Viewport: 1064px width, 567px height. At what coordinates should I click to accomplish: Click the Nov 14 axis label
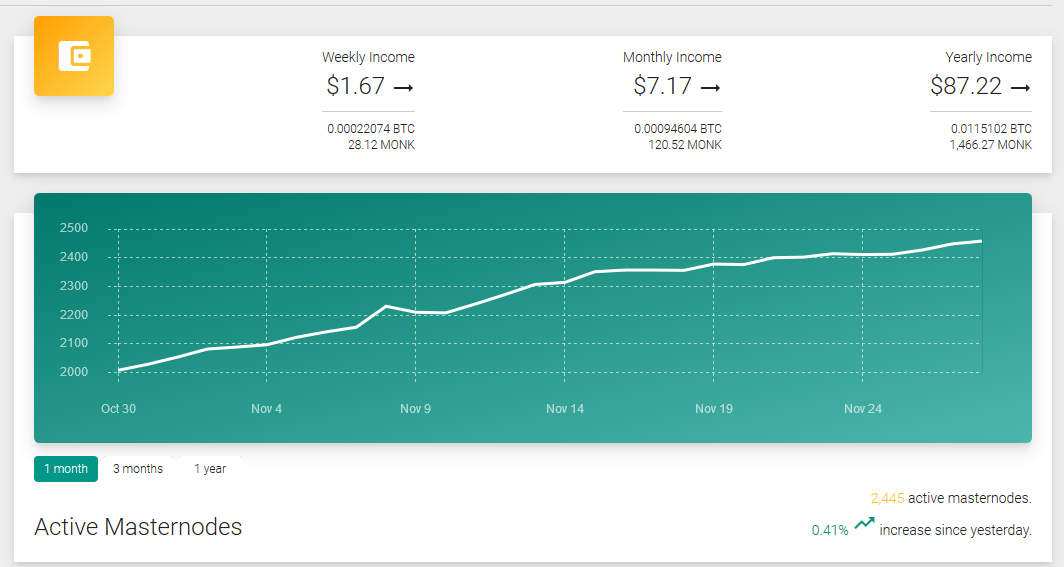(x=565, y=408)
